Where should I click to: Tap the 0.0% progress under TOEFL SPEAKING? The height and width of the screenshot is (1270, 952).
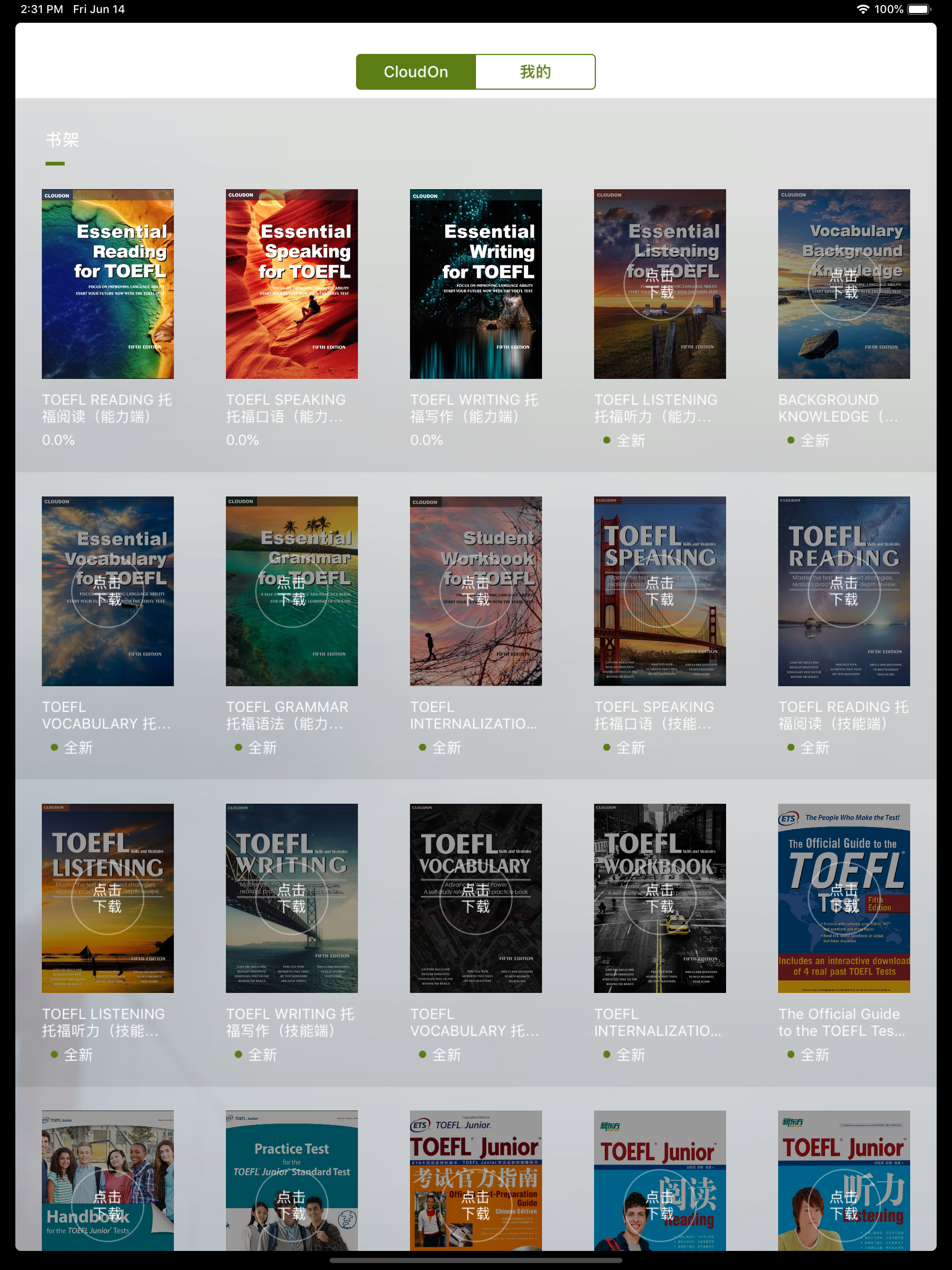click(x=242, y=440)
